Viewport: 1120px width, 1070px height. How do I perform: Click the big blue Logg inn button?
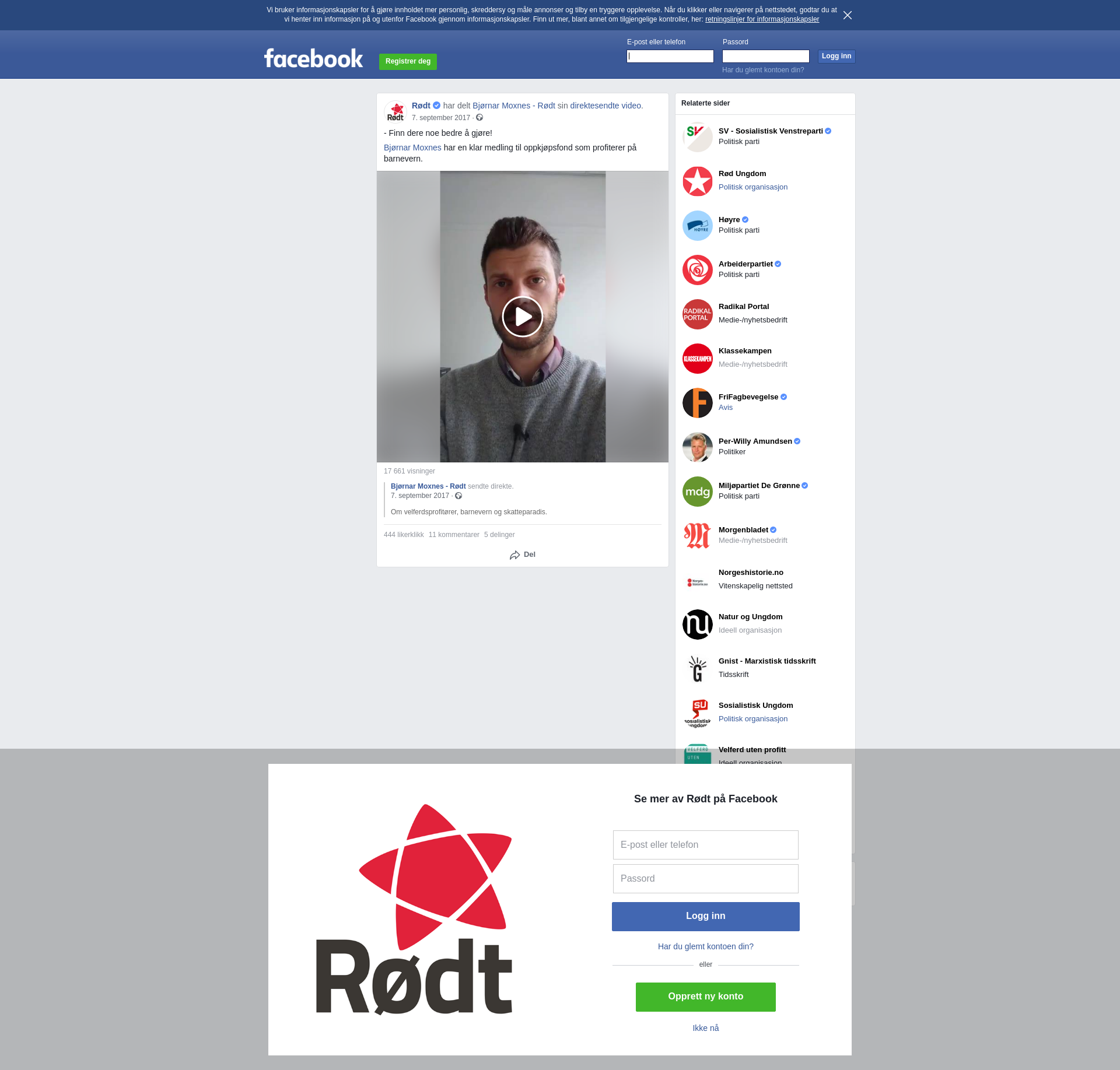706,917
